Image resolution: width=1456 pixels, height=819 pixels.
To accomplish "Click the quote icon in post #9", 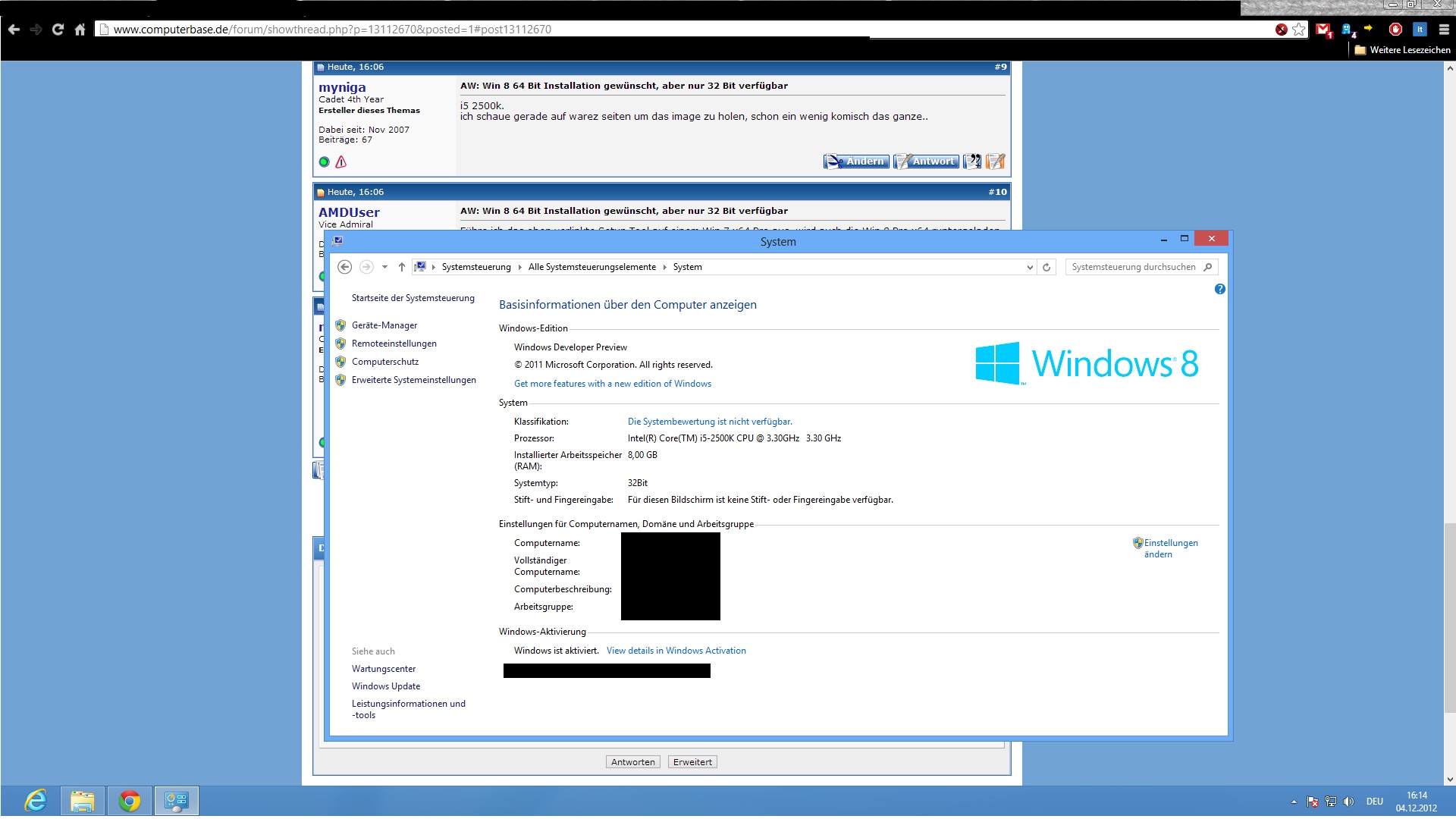I will click(x=972, y=162).
